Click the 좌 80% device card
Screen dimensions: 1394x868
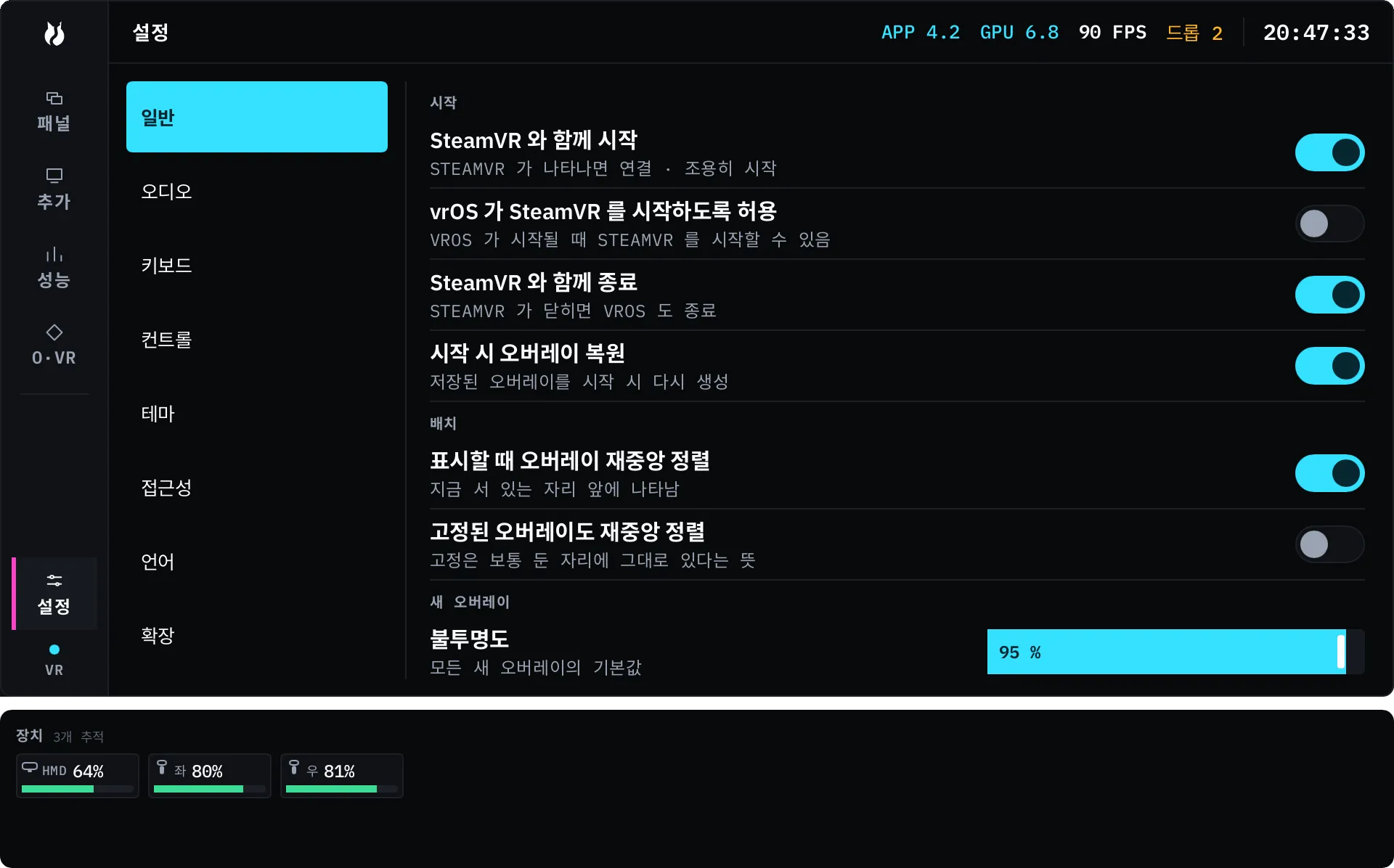[x=210, y=775]
